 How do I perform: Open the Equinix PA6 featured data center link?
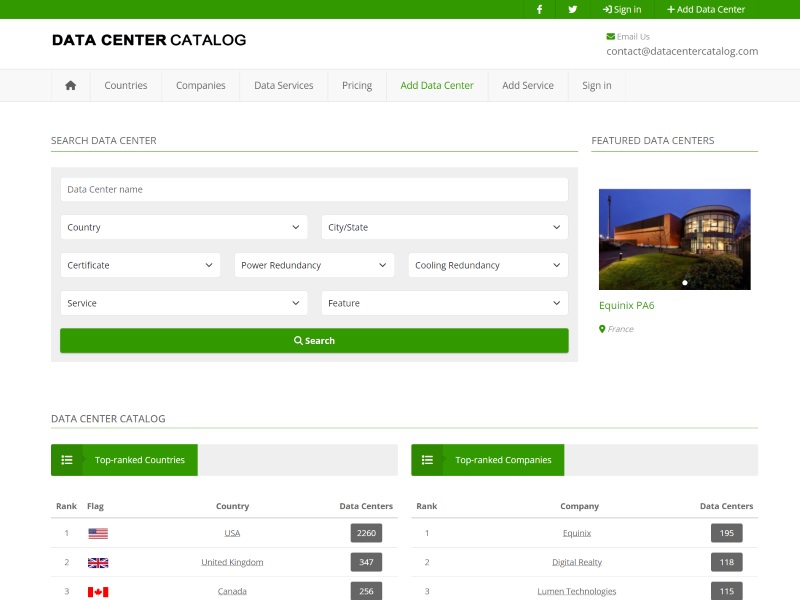click(625, 305)
